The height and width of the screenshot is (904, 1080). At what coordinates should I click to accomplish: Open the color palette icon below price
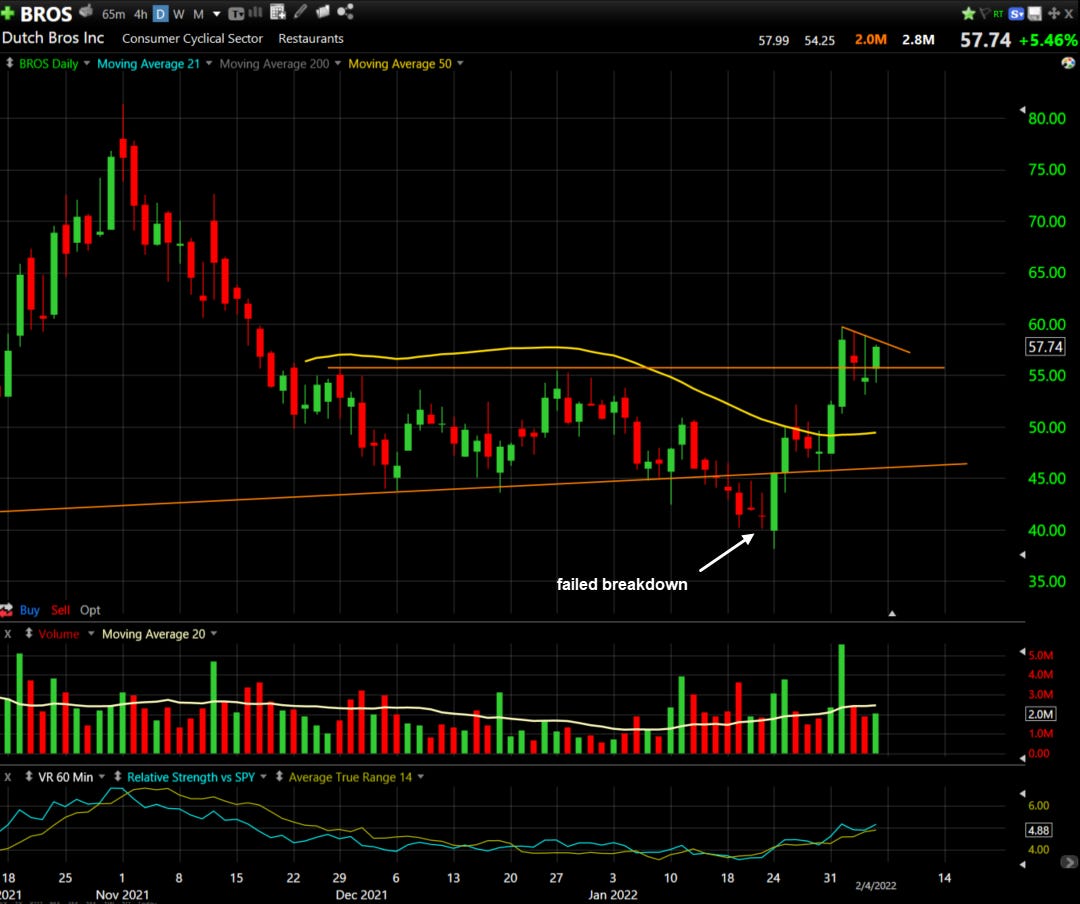pos(1068,63)
